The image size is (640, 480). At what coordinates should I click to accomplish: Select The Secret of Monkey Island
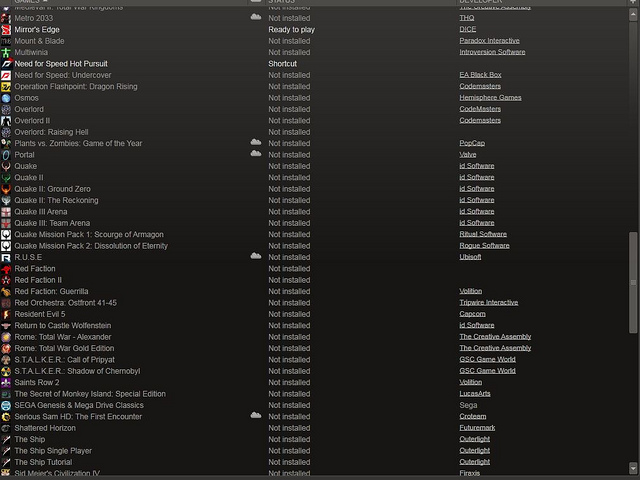click(x=90, y=394)
